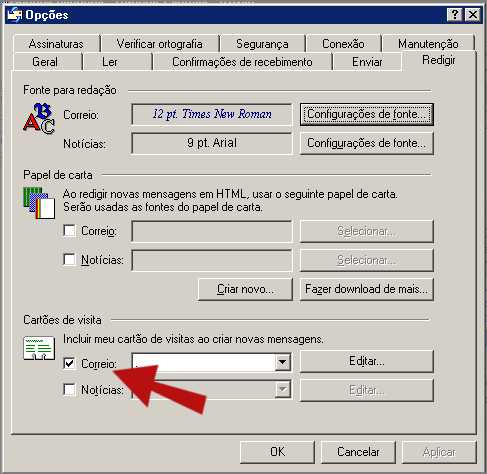
Task: Click the business card icon
Action: pos(39,348)
